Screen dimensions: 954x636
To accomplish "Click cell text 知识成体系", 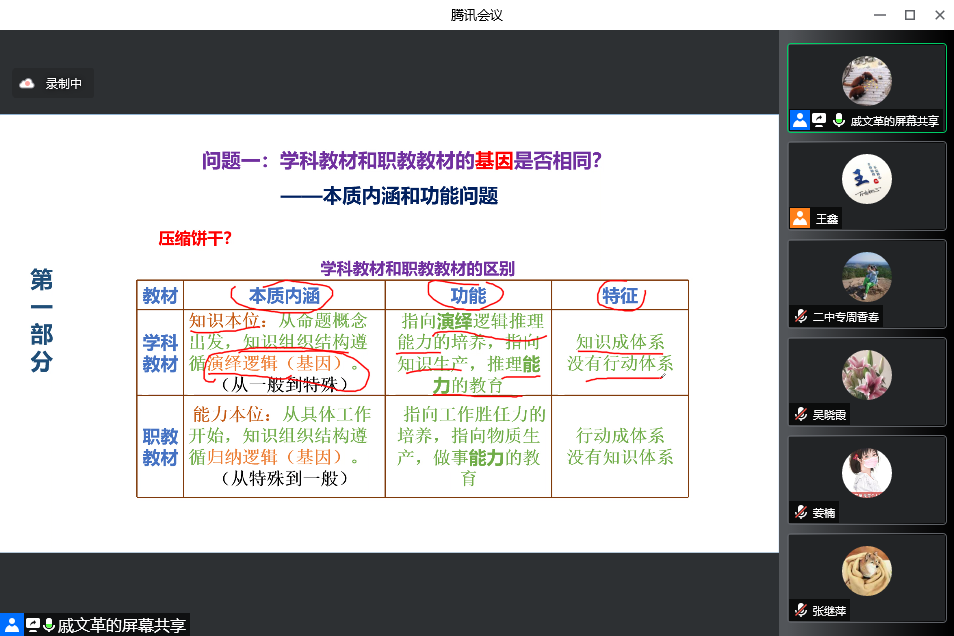I will (x=620, y=342).
